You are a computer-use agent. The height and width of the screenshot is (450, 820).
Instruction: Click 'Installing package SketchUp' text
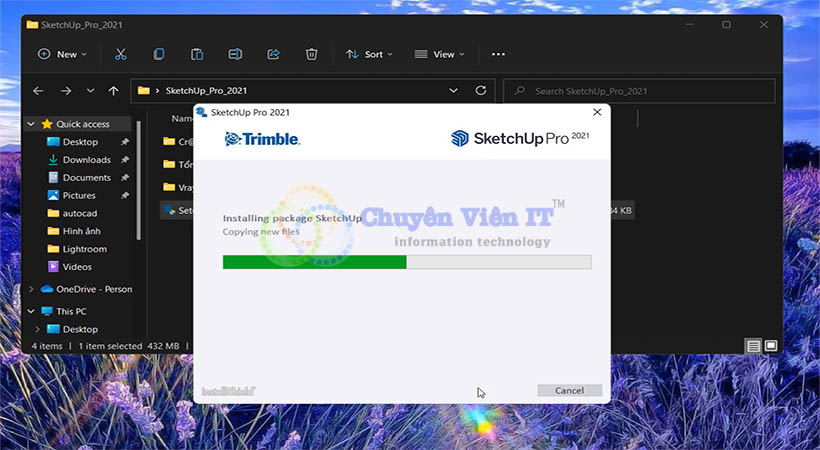tap(292, 218)
